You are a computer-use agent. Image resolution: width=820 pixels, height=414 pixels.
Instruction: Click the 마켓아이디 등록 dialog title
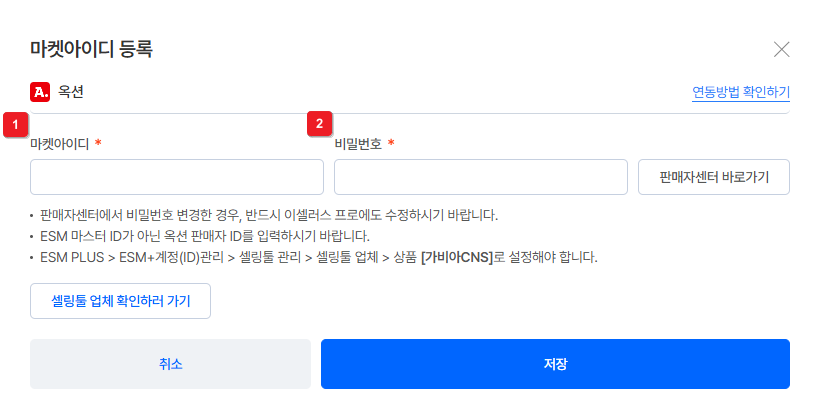point(91,48)
